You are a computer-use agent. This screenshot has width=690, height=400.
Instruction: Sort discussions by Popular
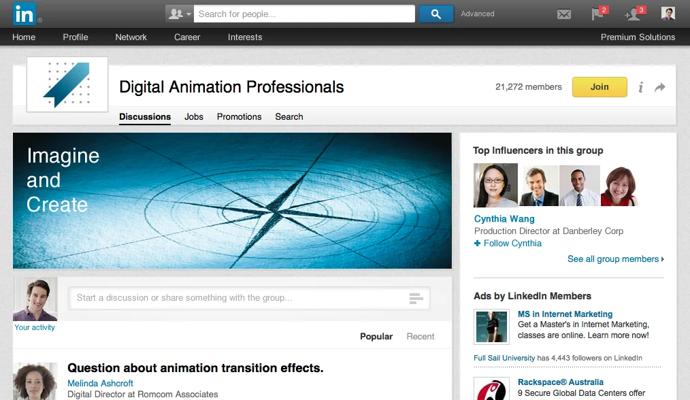pos(376,336)
